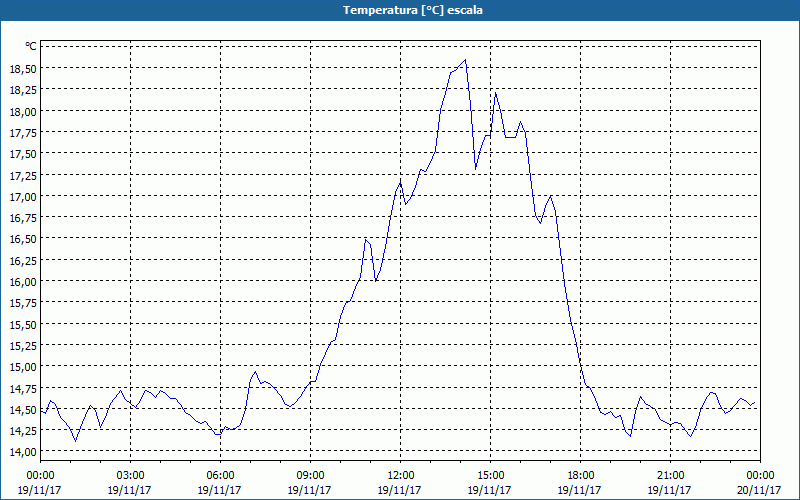Click the 16,00 value on temperature axis
The width and height of the screenshot is (800, 500).
coord(23,281)
